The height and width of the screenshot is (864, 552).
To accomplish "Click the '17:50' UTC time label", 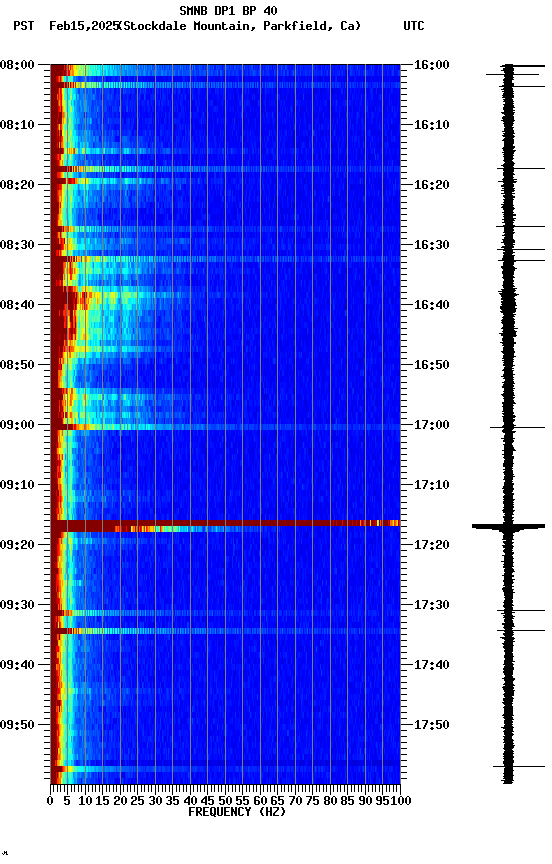I will tap(432, 725).
